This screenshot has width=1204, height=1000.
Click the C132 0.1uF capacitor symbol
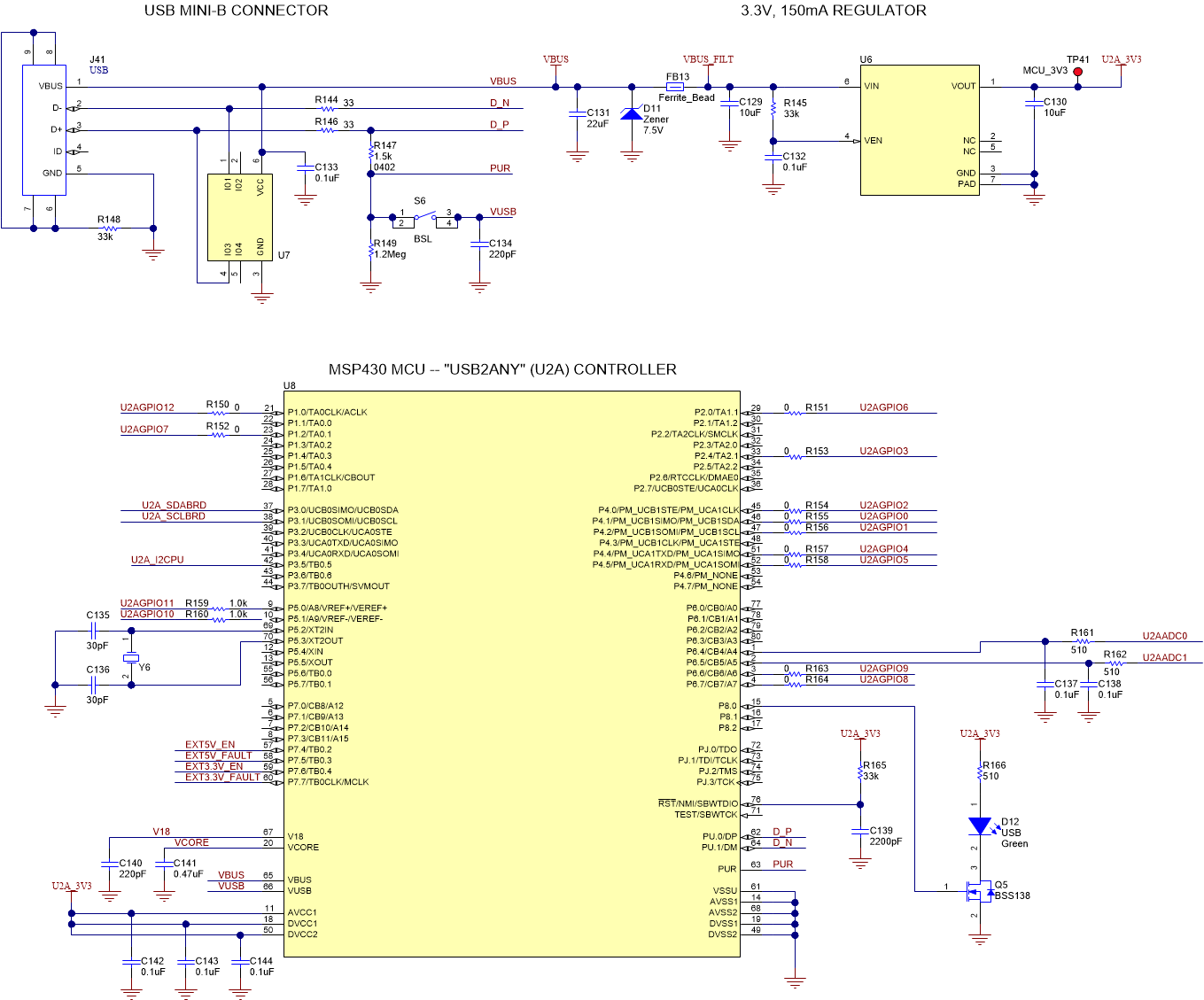(773, 158)
